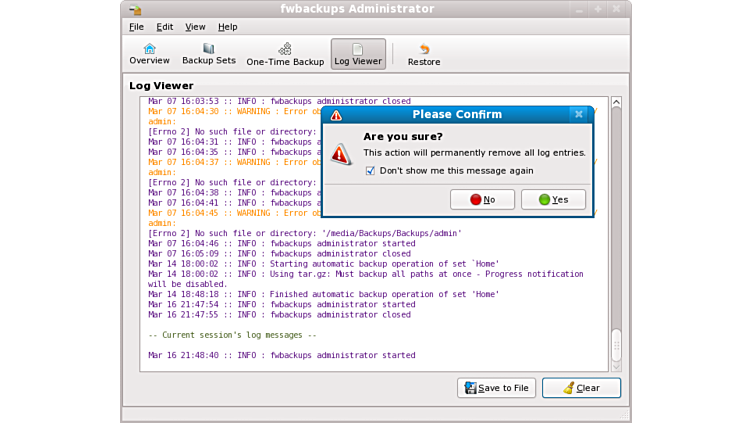The image size is (752, 423).
Task: Click log line "Starting automatic backup operation of set"
Action: coord(324,264)
